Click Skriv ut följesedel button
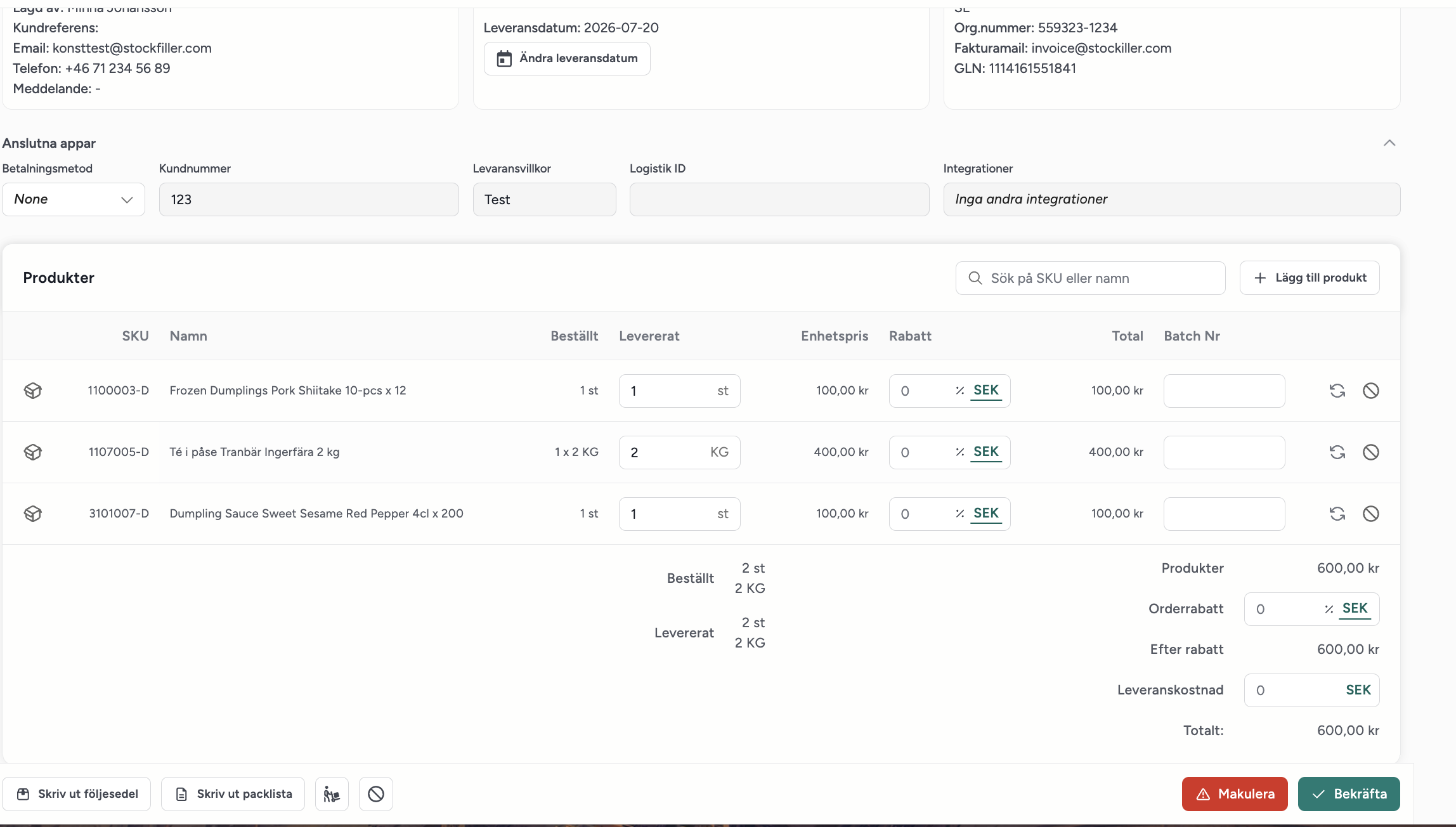The image size is (1456, 827). 77,794
